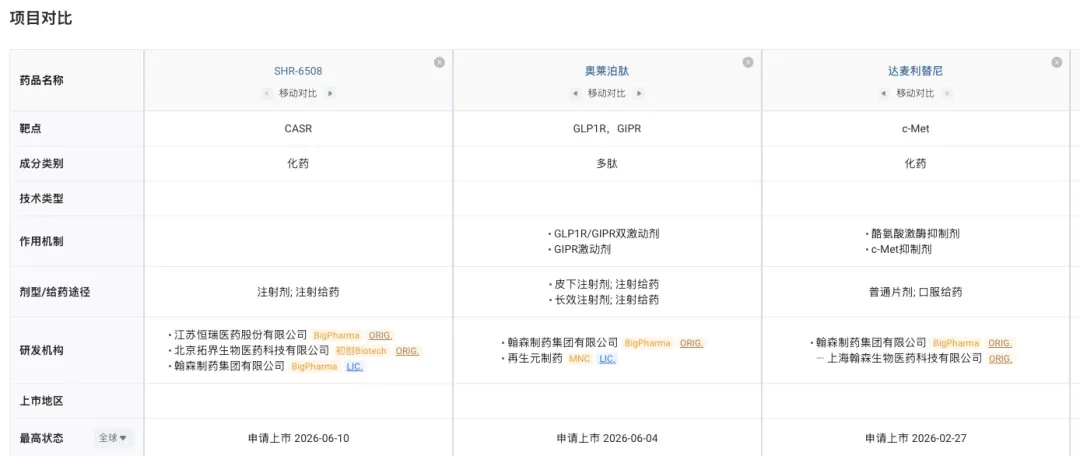This screenshot has height=456, width=1080.
Task: Select 北京拓界生物医药科技有限公司 organization
Action: coord(251,351)
